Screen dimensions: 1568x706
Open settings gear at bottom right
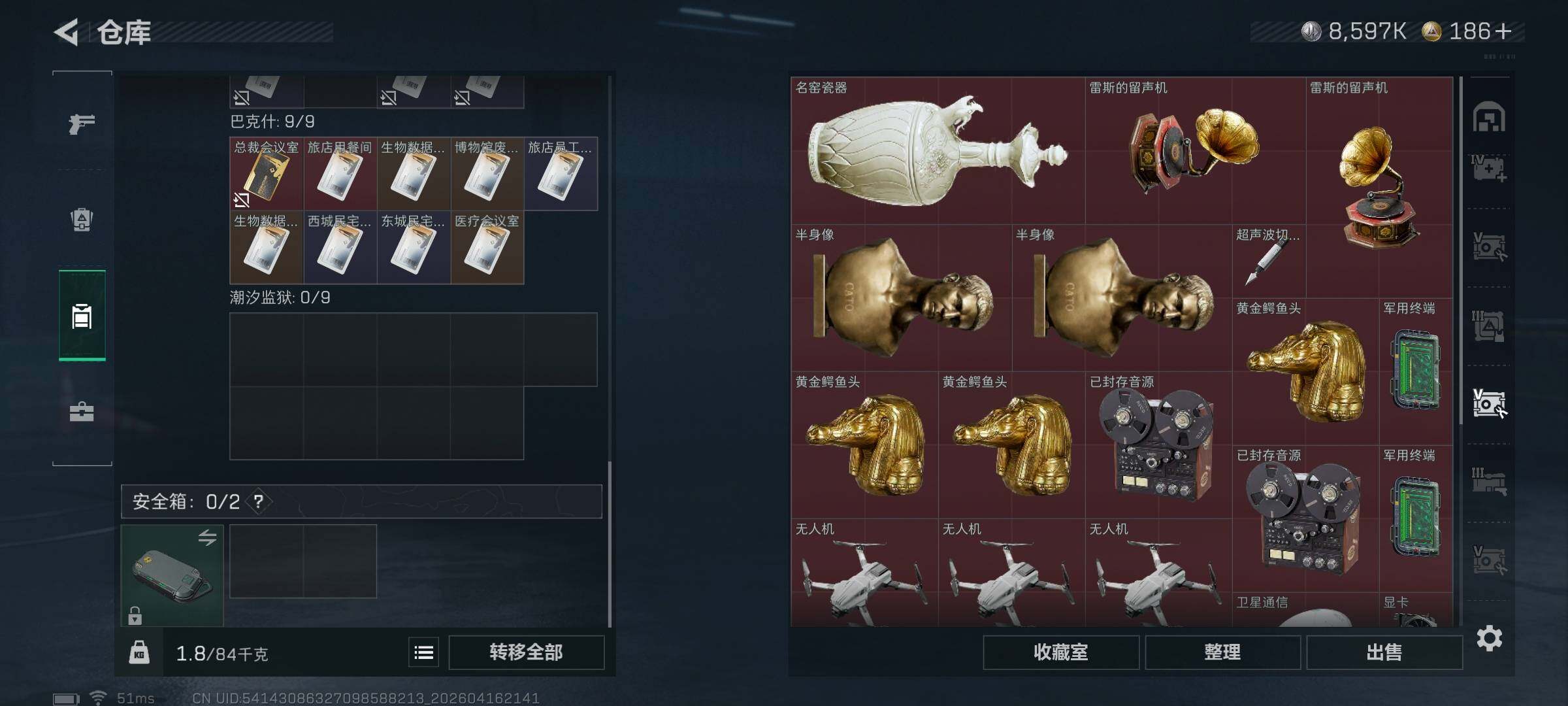(1490, 638)
